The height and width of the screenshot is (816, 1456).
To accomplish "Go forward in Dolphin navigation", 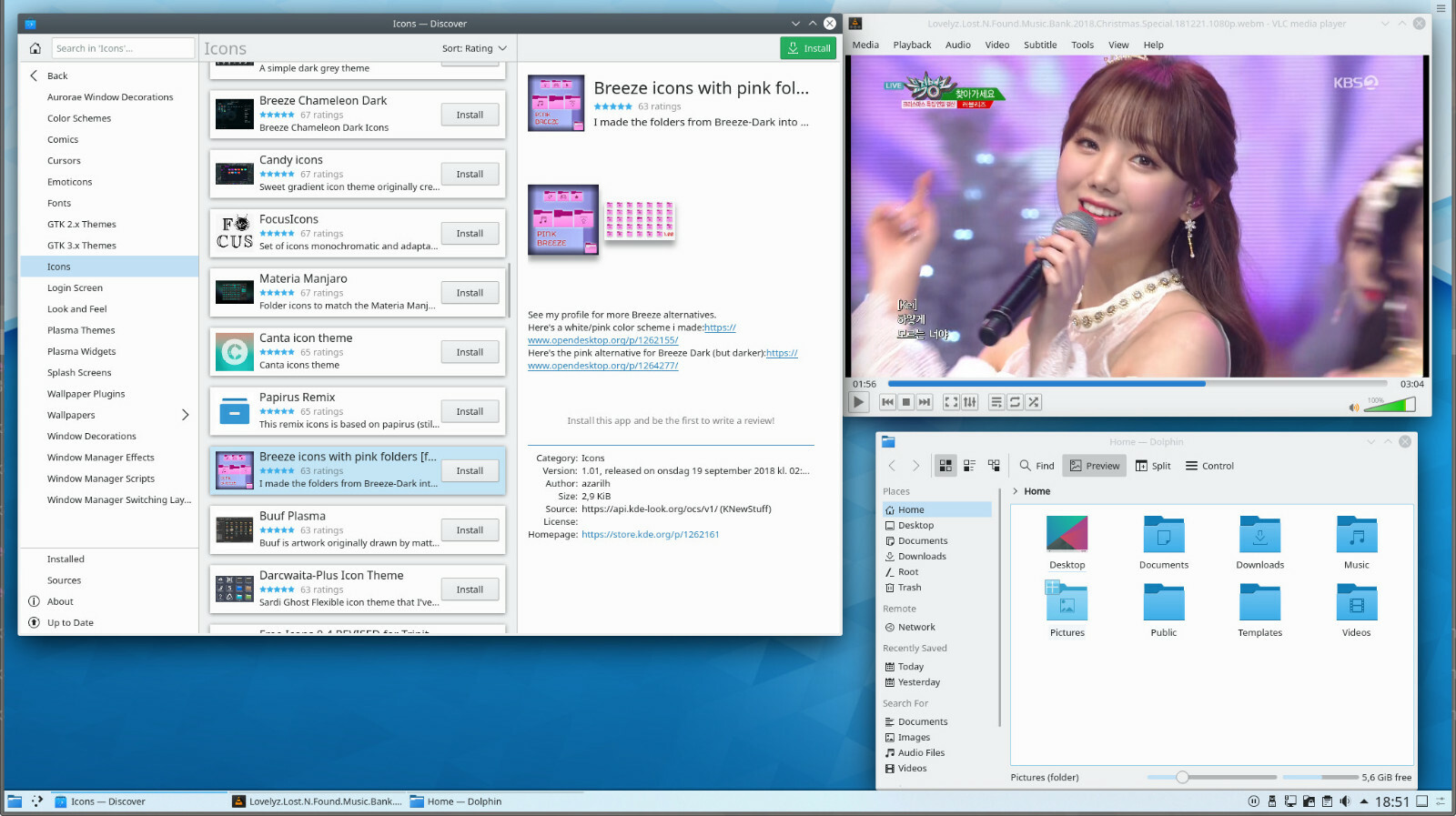I will (x=915, y=466).
